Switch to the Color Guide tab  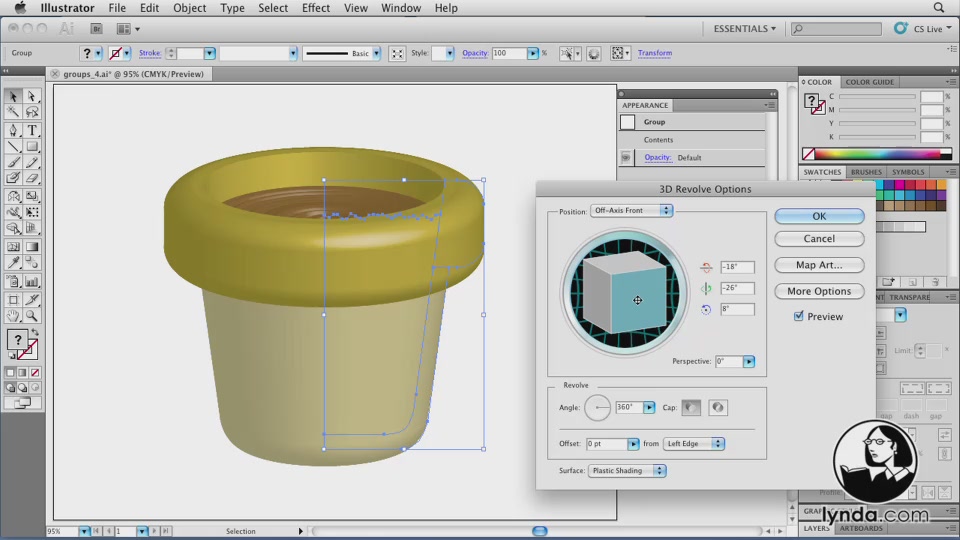pyautogui.click(x=869, y=82)
